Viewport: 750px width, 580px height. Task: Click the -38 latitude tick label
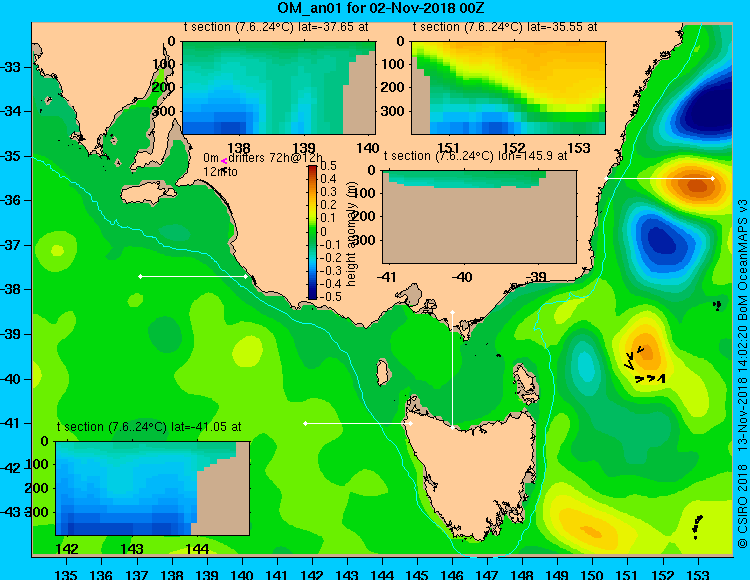(x=10, y=290)
